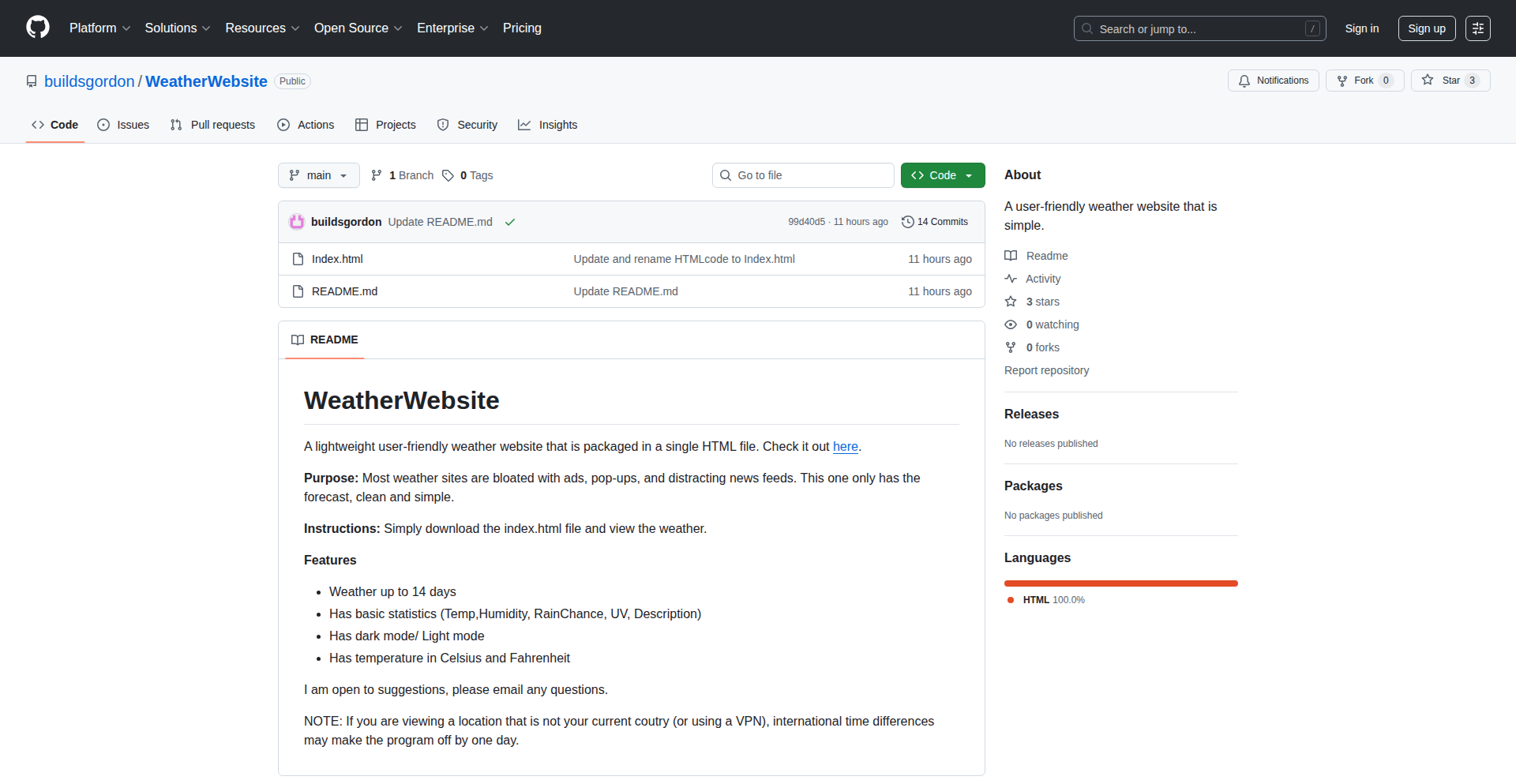View the 0 Tags list
This screenshot has height=784, width=1516.
pyautogui.click(x=467, y=175)
